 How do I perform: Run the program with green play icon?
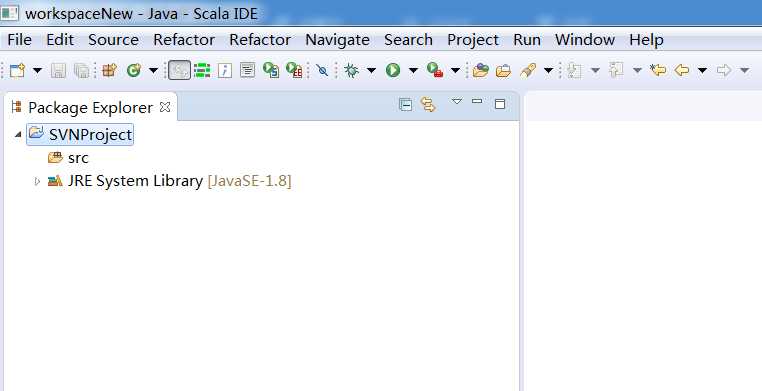(393, 70)
